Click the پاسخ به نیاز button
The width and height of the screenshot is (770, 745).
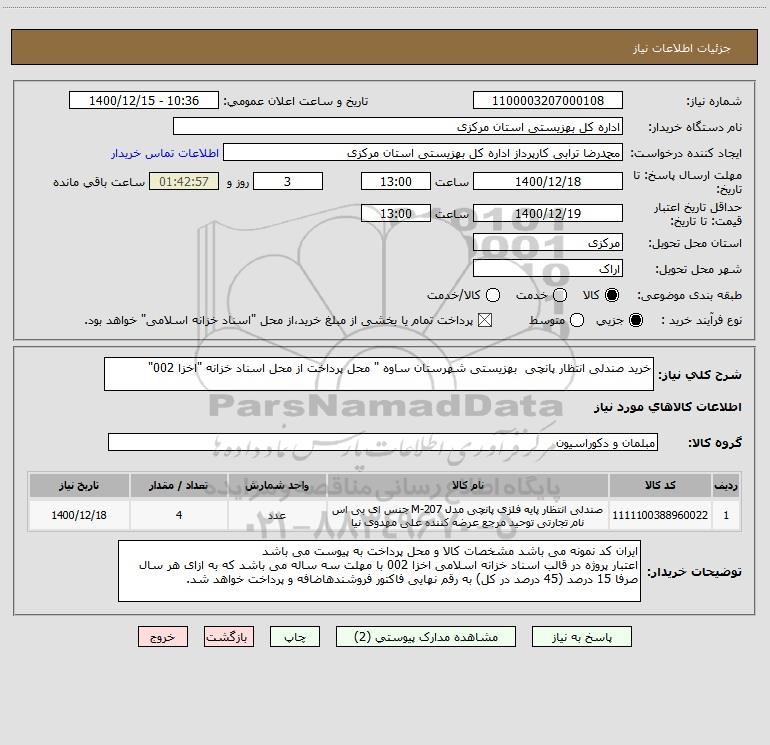tap(582, 637)
